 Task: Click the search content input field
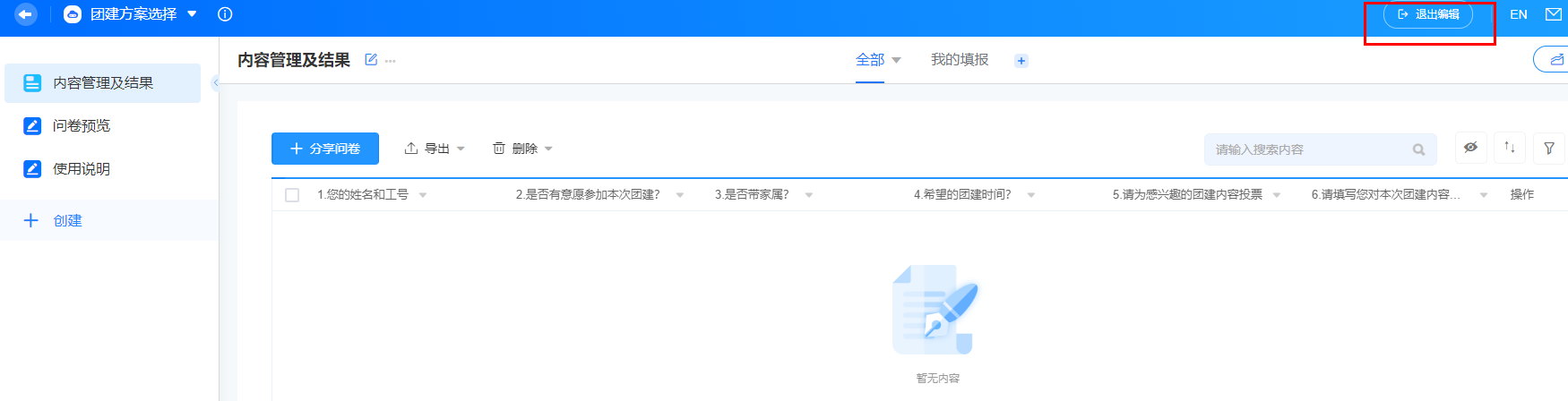(1308, 149)
